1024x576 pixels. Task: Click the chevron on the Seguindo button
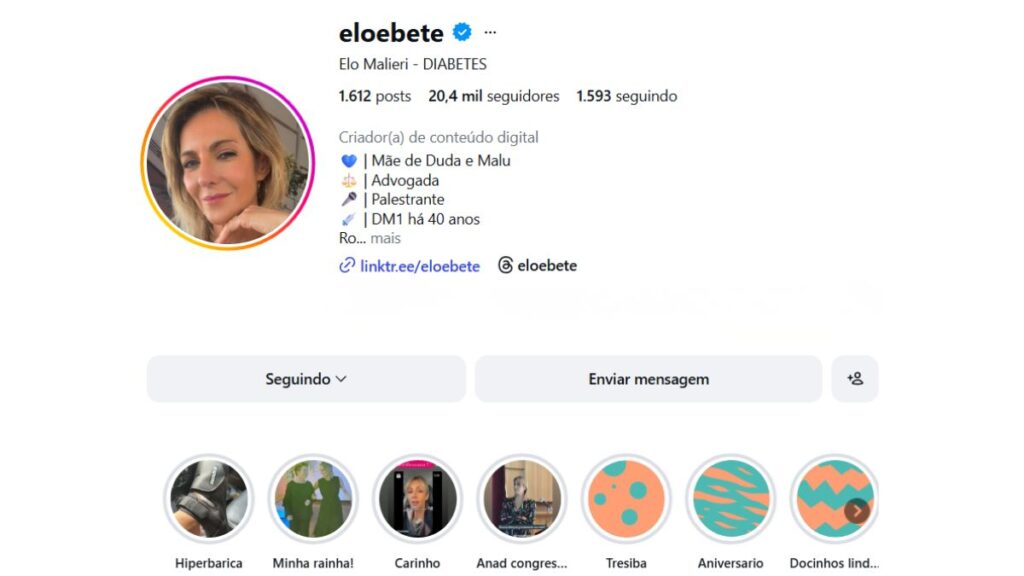(x=341, y=379)
